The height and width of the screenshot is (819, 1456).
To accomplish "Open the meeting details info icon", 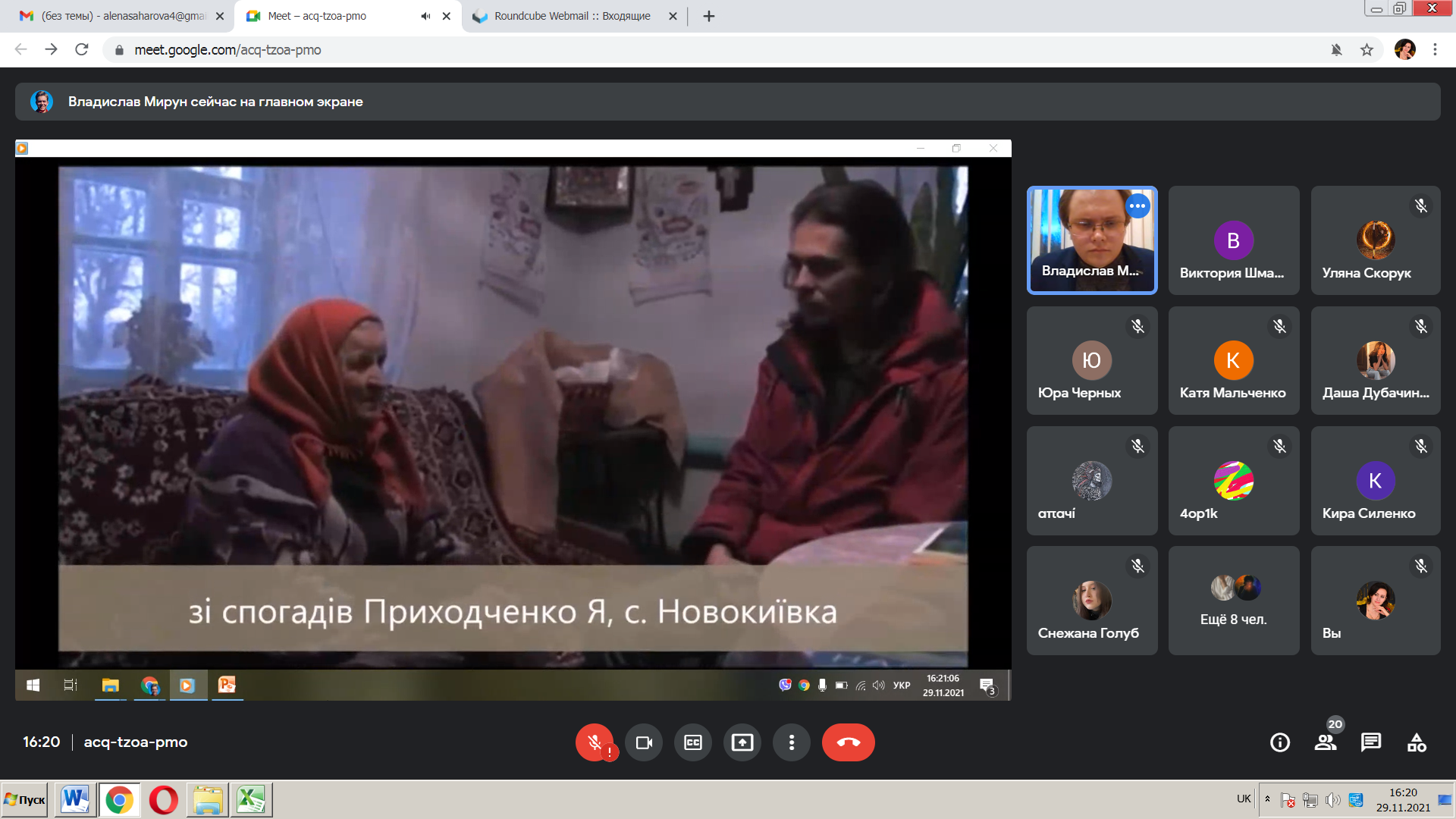I will tap(1280, 742).
